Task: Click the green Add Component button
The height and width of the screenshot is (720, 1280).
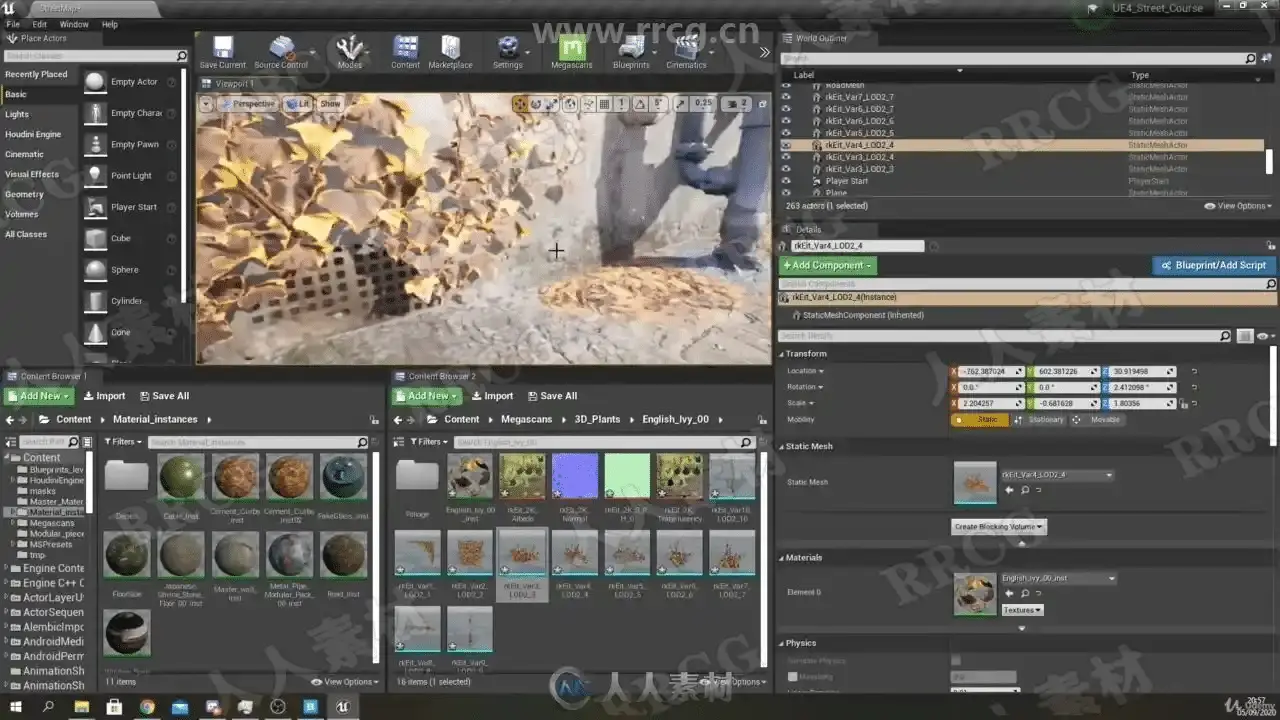Action: 827,265
